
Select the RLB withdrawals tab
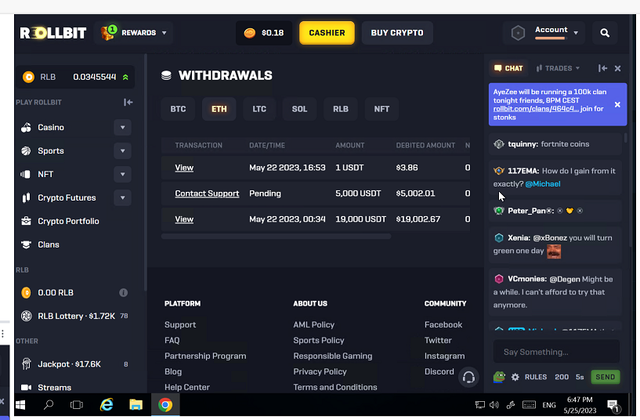340,109
